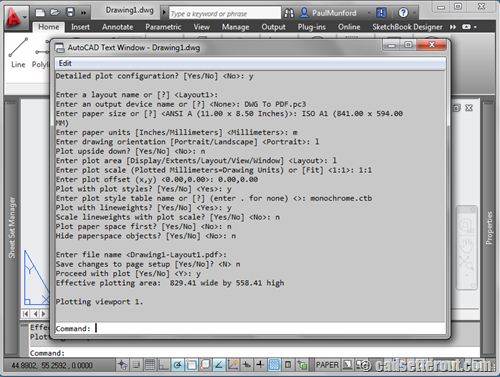
Task: Switch to the Home ribbon tab
Action: 49,27
